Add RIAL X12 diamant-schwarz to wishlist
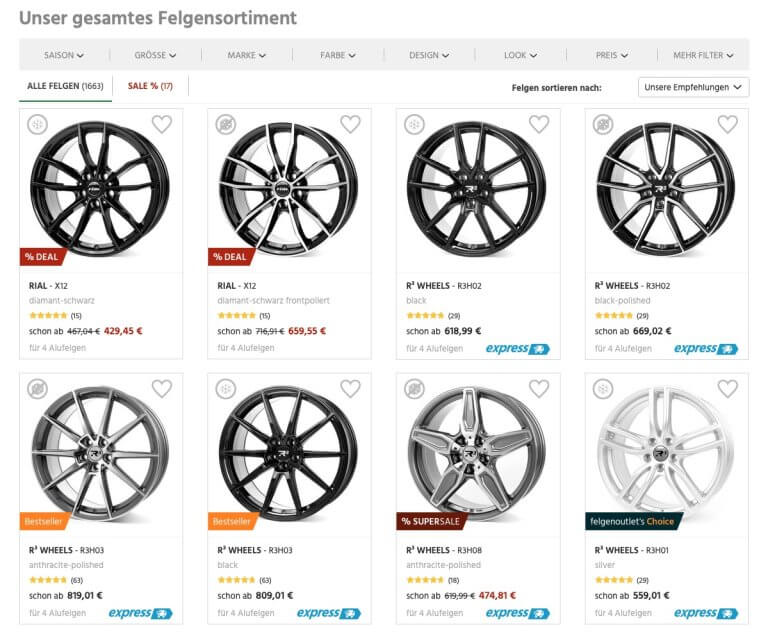The height and width of the screenshot is (634, 768). (x=162, y=124)
